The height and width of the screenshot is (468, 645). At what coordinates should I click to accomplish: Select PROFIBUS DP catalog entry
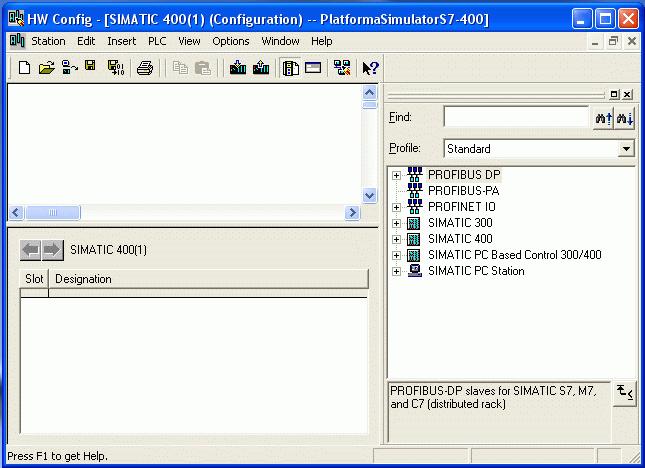464,175
